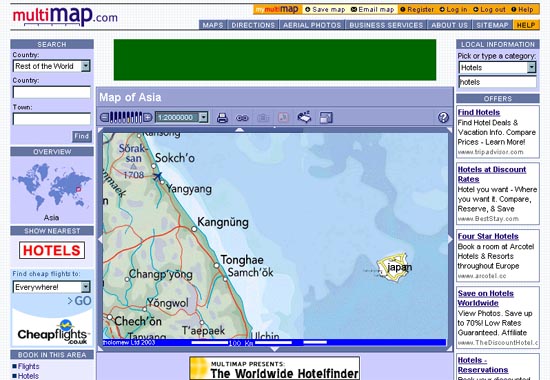Image resolution: width=550 pixels, height=380 pixels.
Task: Click the zoom level slider bars
Action: coord(126,118)
